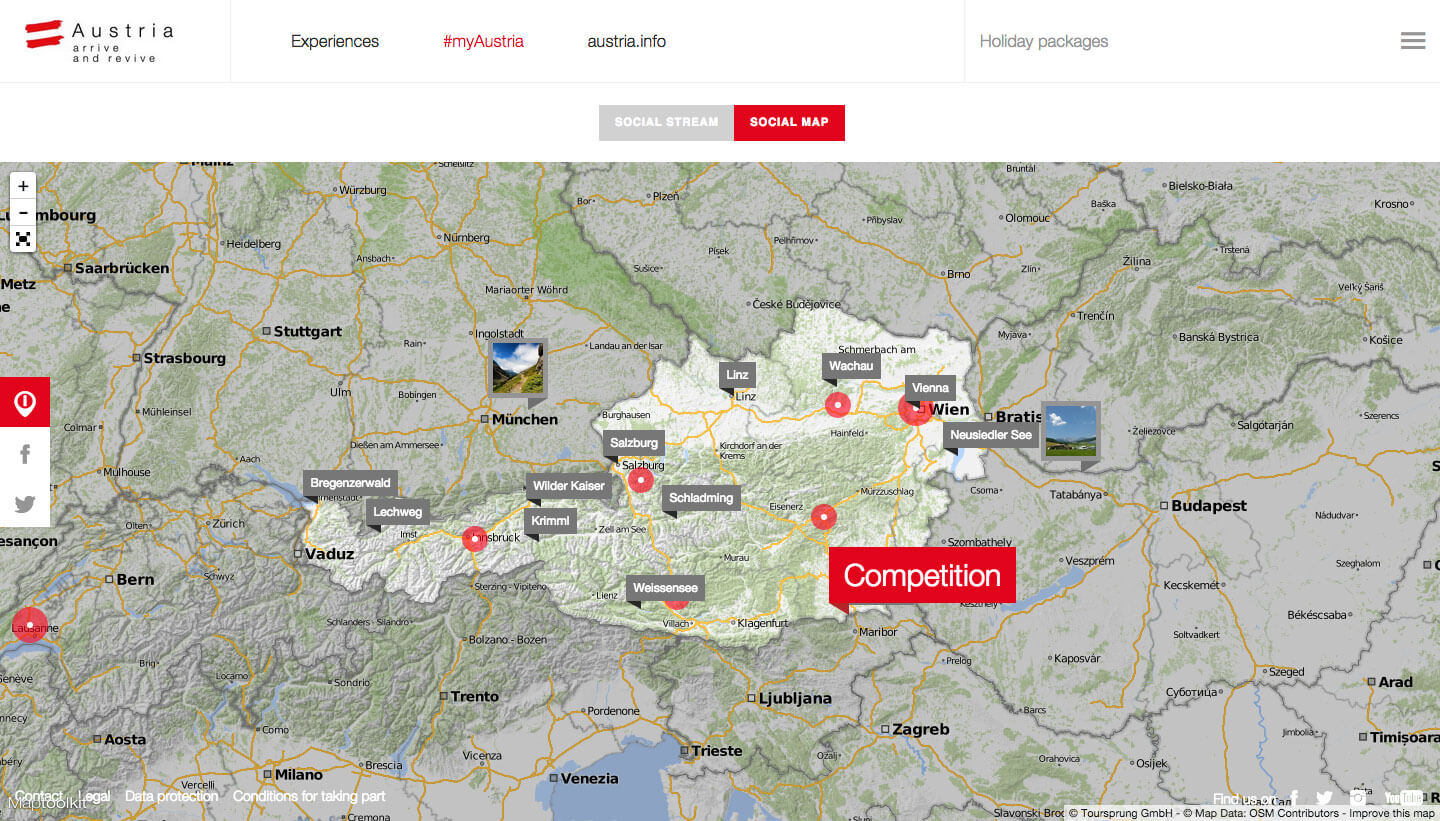Open the photo thumbnail near Neusiedler See

[x=1069, y=430]
